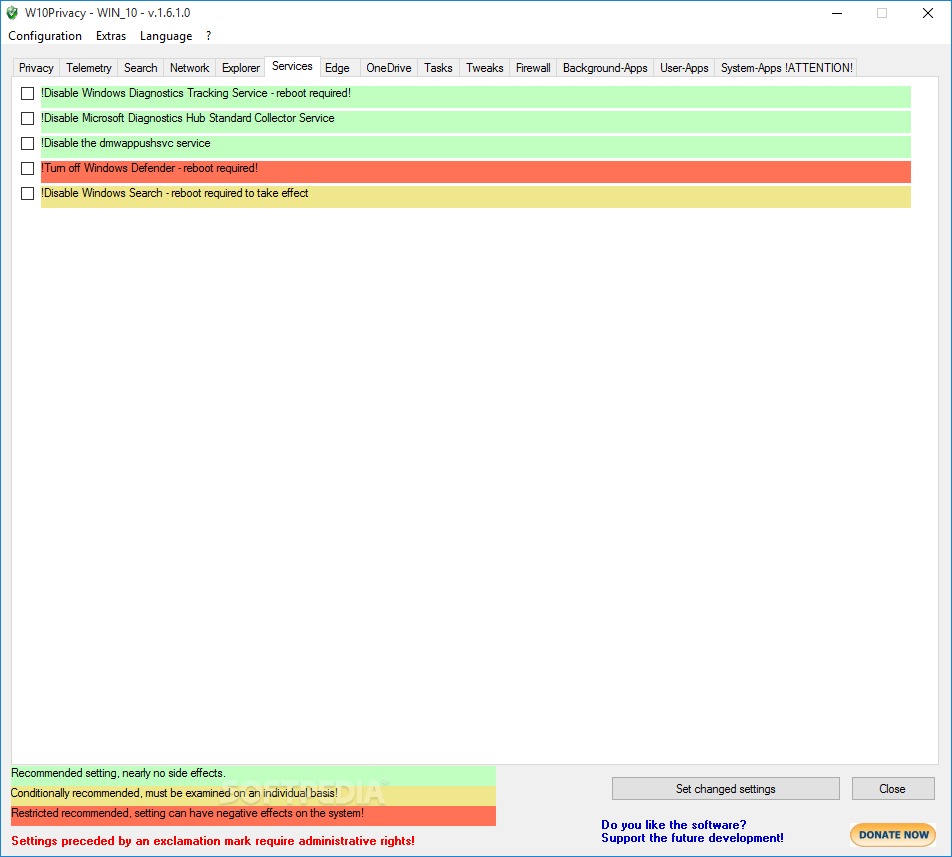Click the yellow Conditionally recommended legend row
The width and height of the screenshot is (952, 857).
tap(253, 796)
